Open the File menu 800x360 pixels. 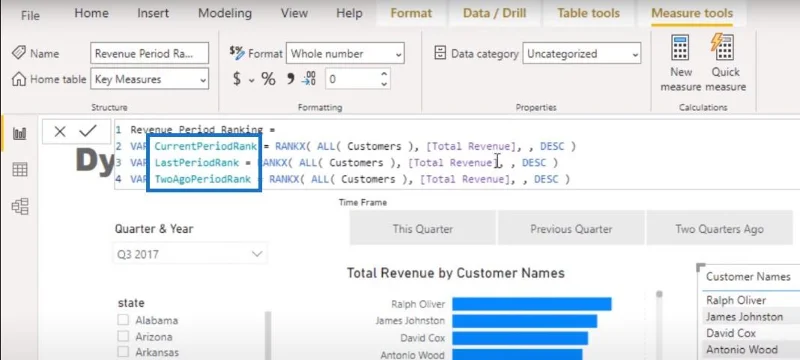point(30,15)
